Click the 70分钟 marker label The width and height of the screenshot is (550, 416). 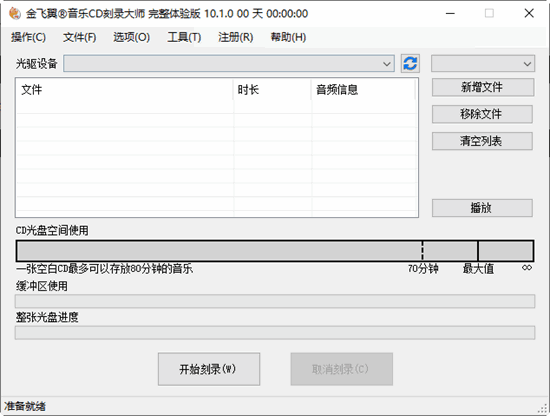coord(423,269)
